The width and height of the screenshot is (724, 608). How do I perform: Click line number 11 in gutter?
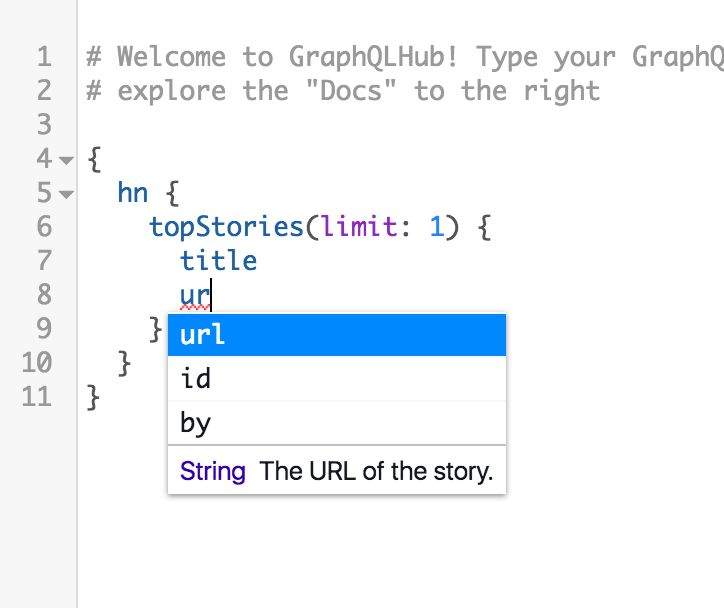36,397
